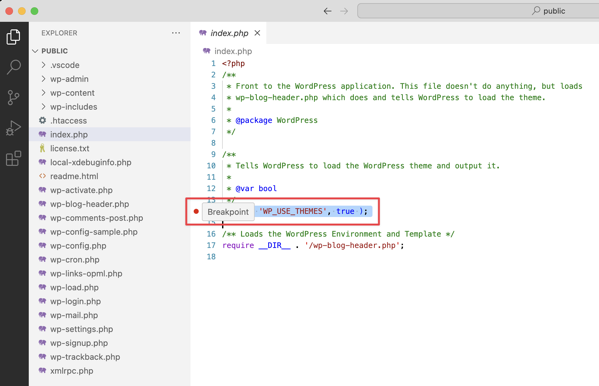Open the Source Control view
The height and width of the screenshot is (386, 599).
(13, 97)
